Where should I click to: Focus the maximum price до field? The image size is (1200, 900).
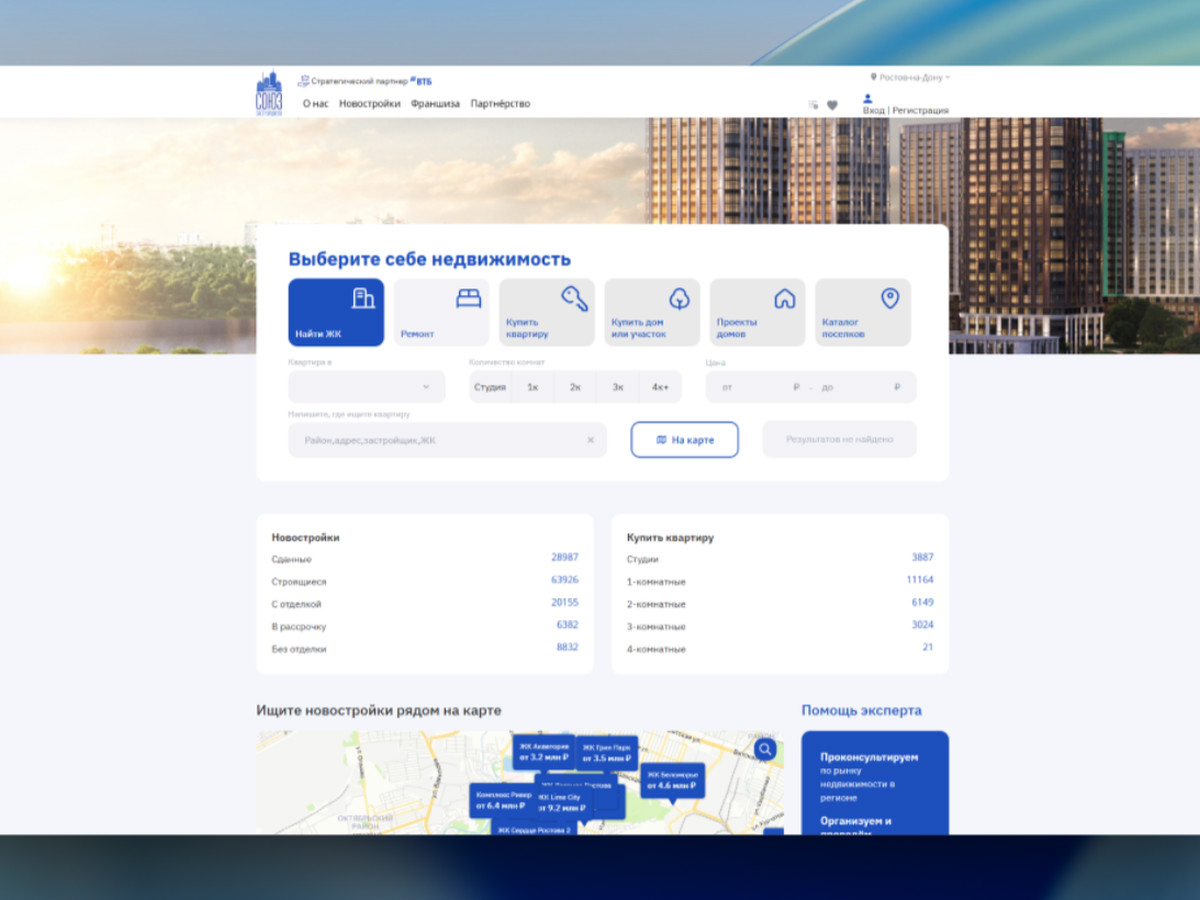(861, 387)
